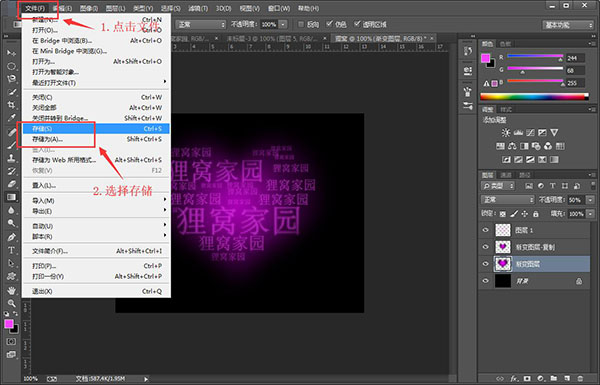Select the Custom Shape tool

pos(11,276)
